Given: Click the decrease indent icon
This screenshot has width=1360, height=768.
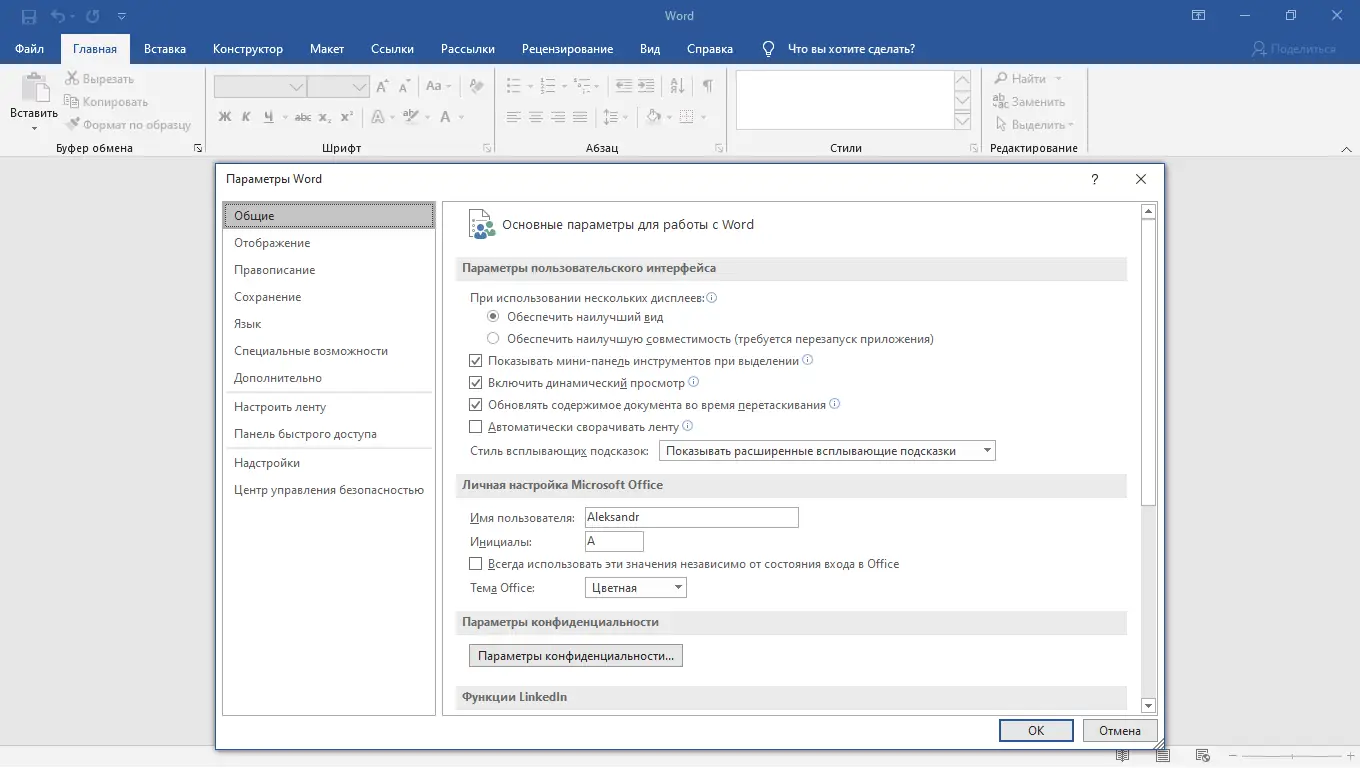Looking at the screenshot, I should (x=625, y=86).
